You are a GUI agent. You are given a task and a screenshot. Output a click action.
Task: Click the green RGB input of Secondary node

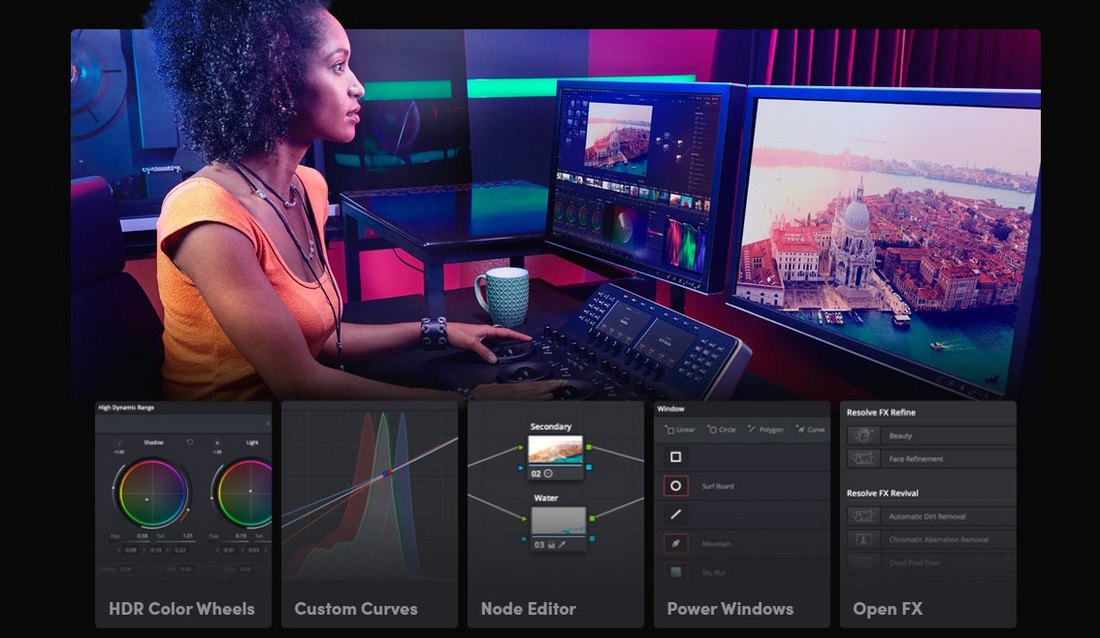(x=521, y=447)
